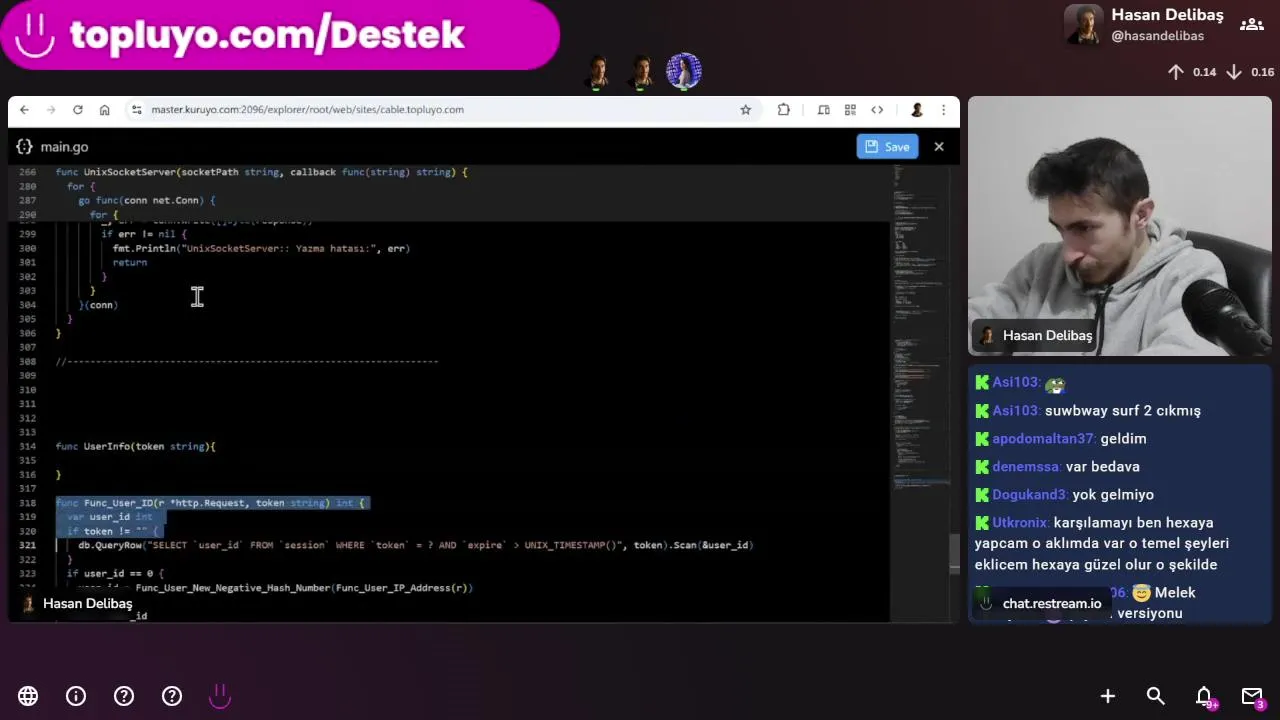This screenshot has width=1280, height=720.
Task: Close the main.go editor
Action: click(x=939, y=147)
